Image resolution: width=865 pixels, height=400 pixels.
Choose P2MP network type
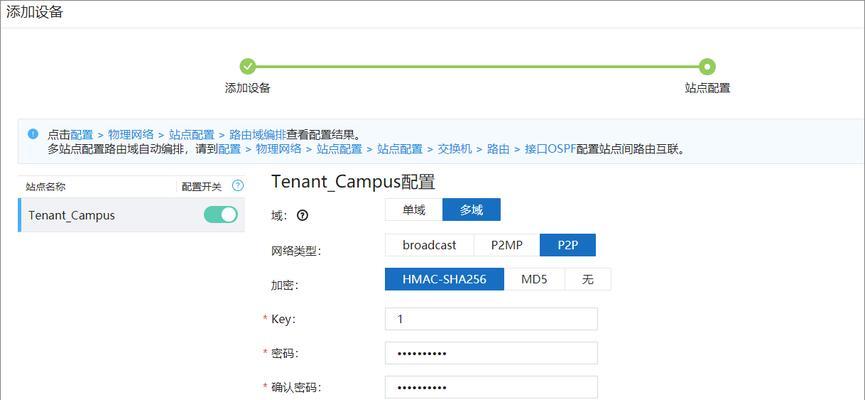(506, 246)
